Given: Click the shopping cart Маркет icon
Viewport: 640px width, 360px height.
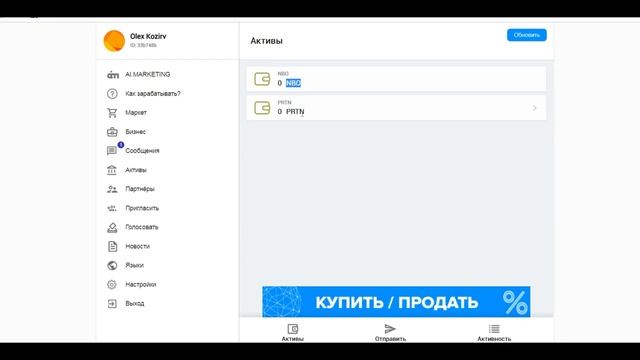Looking at the screenshot, I should [x=112, y=113].
